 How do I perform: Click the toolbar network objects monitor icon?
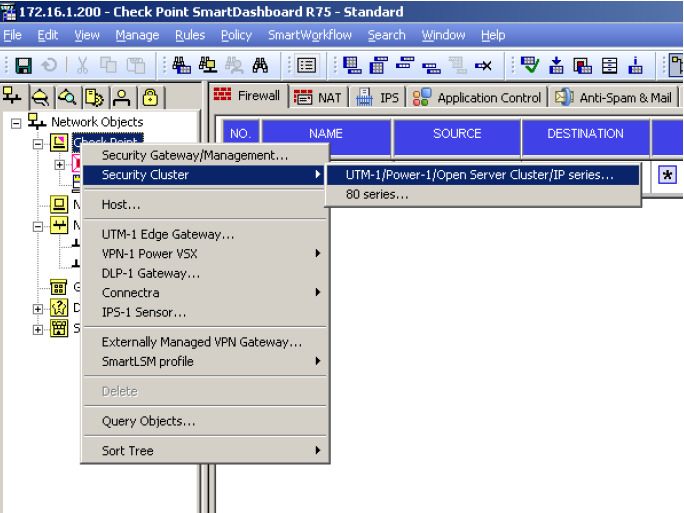(x=208, y=66)
